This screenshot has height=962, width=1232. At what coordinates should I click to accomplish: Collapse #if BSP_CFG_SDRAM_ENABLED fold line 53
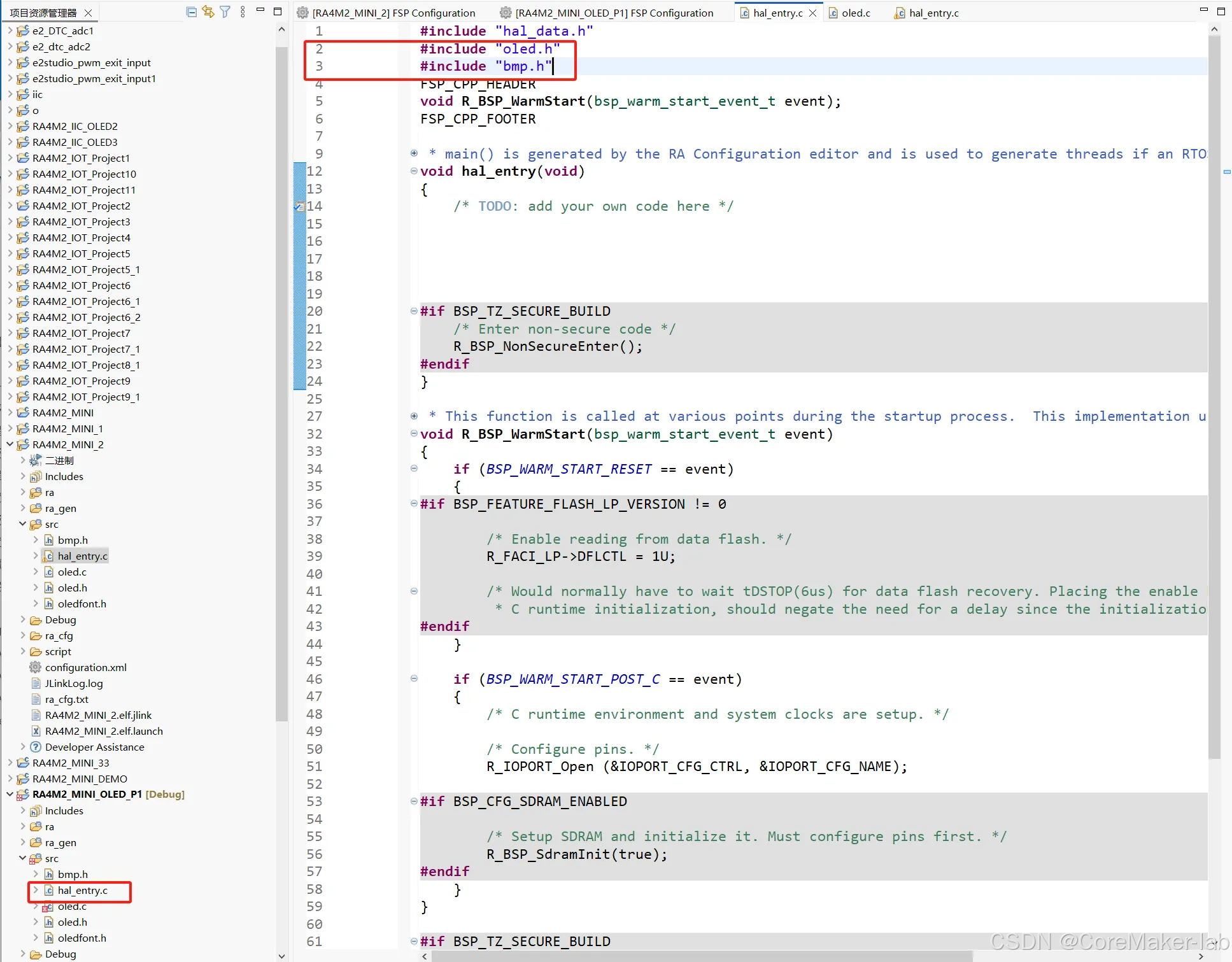coord(414,801)
